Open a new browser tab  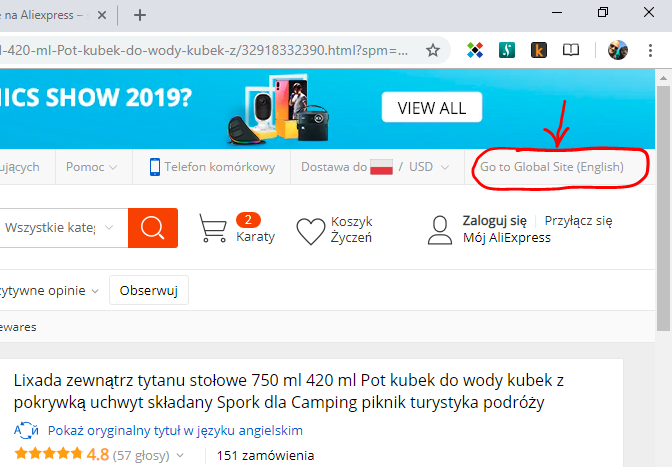click(140, 15)
